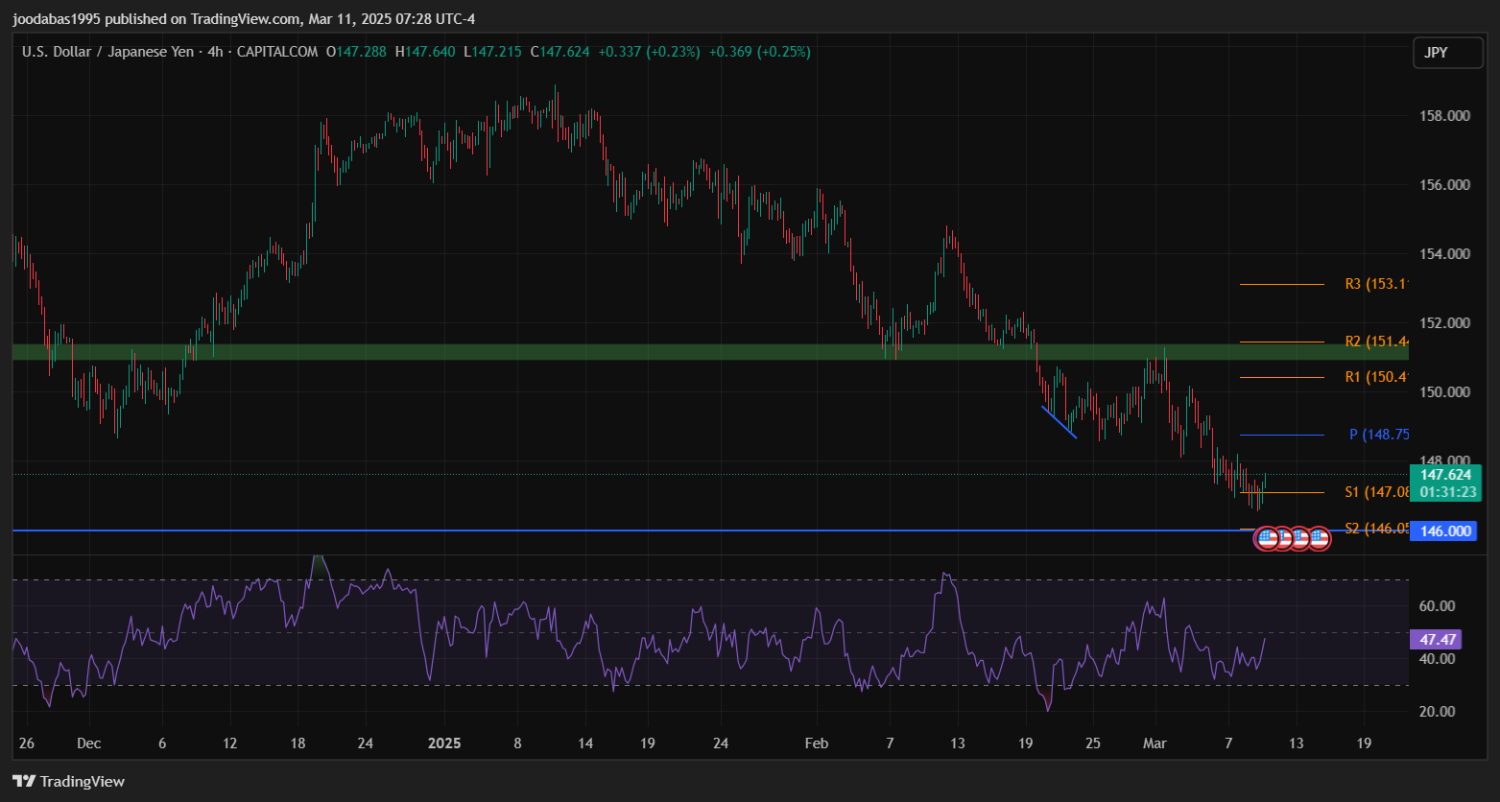Select the R1 pivot resistance label
The width and height of the screenshot is (1500, 802).
(1376, 377)
